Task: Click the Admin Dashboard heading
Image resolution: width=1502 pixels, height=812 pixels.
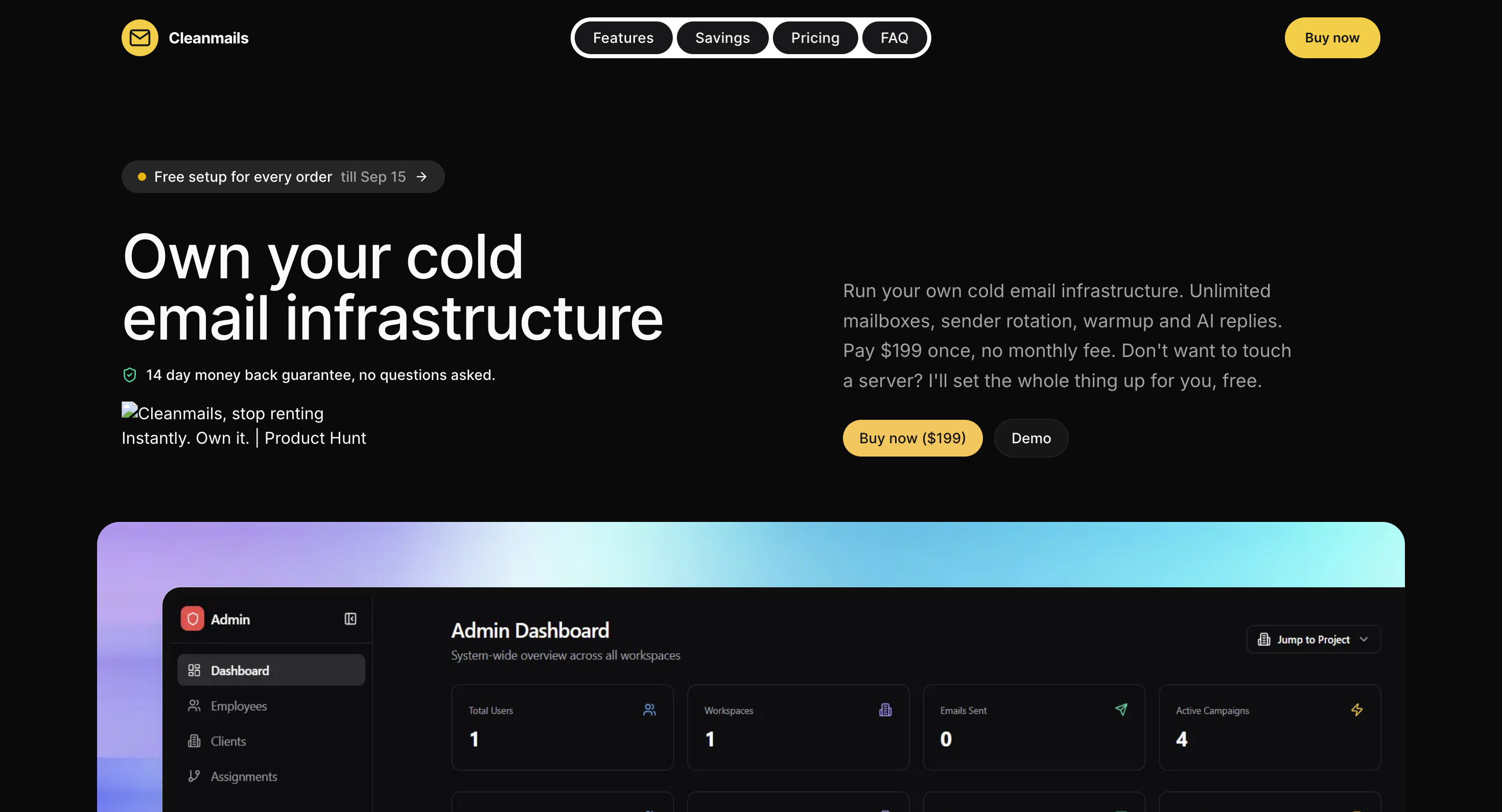Action: point(530,631)
